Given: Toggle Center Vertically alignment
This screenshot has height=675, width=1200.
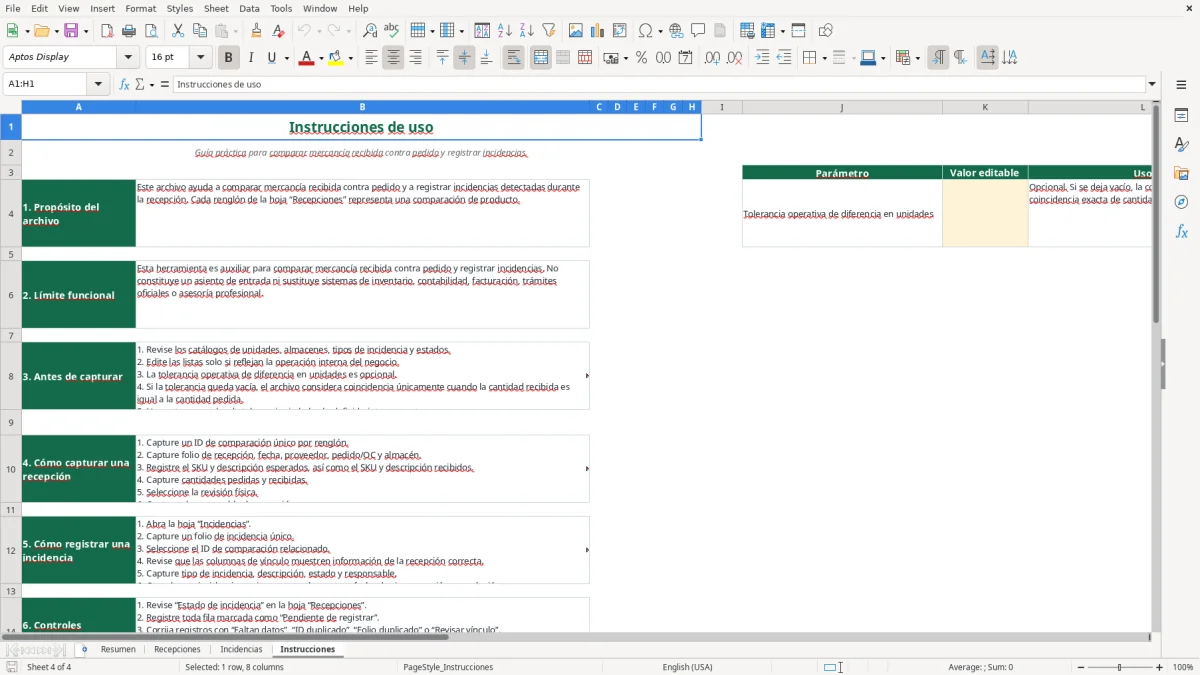Looking at the screenshot, I should tap(464, 58).
